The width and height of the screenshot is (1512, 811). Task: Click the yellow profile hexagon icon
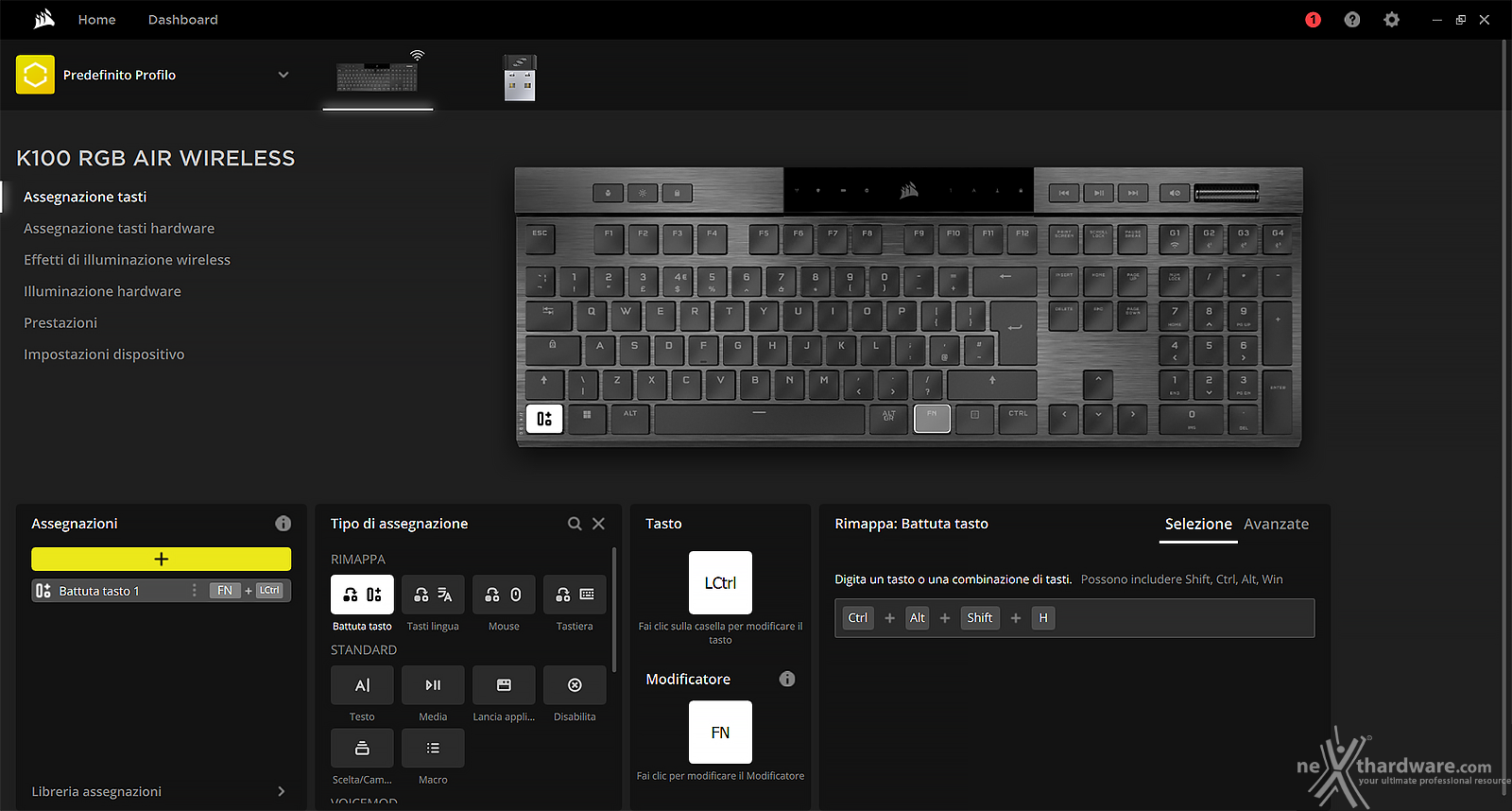tap(35, 75)
